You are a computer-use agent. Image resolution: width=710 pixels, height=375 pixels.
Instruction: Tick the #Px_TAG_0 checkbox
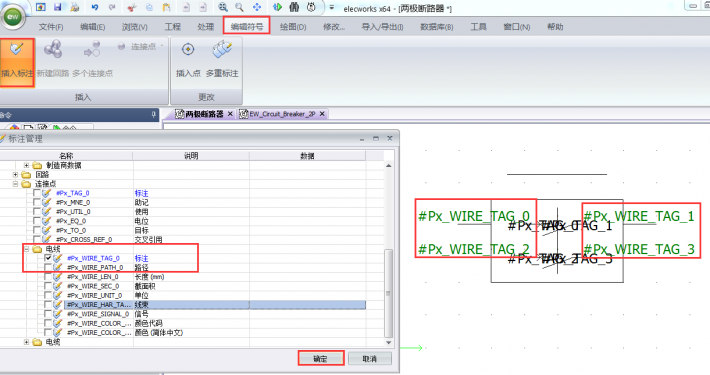37,193
